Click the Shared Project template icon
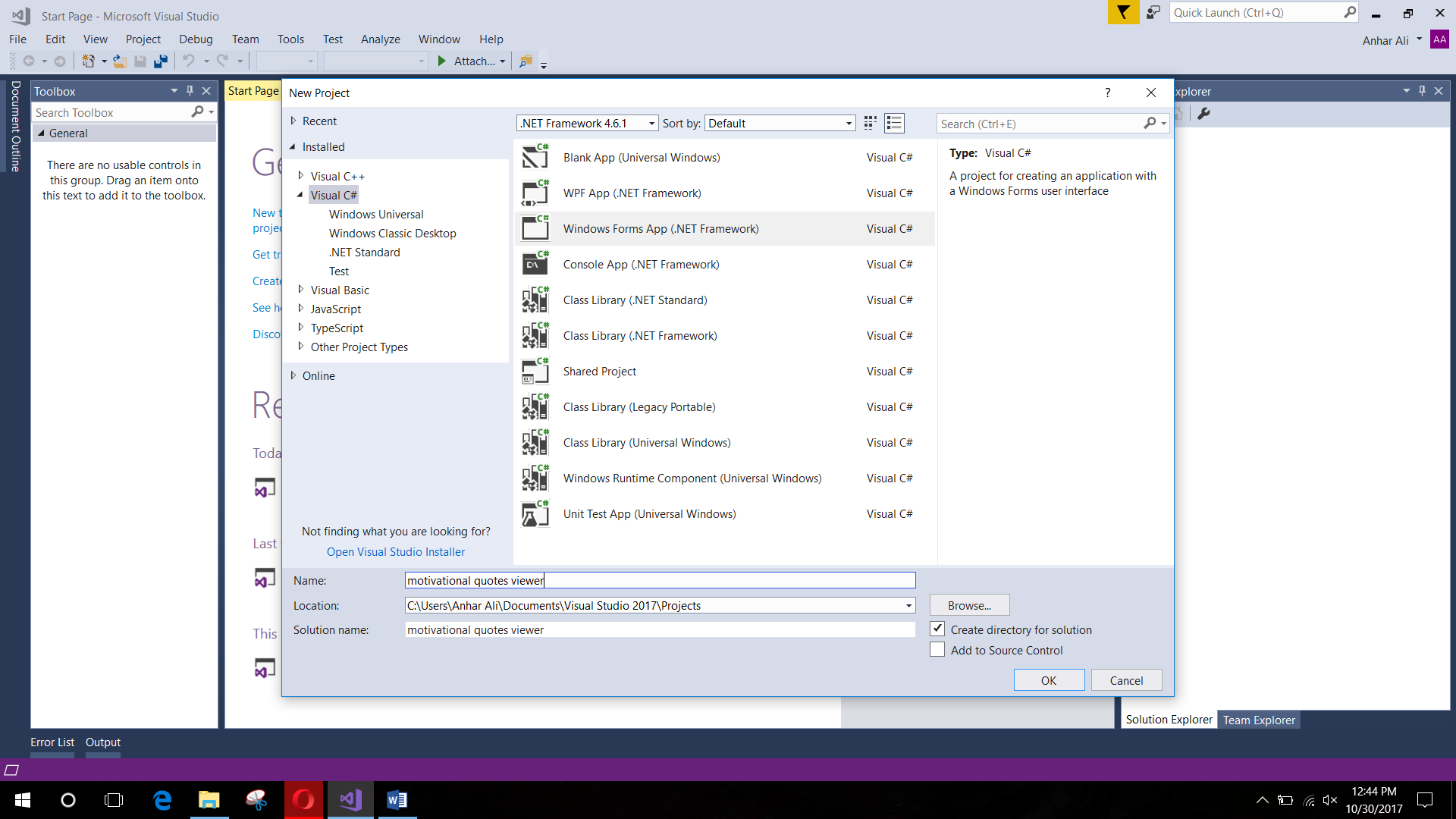This screenshot has width=1456, height=819. [535, 371]
